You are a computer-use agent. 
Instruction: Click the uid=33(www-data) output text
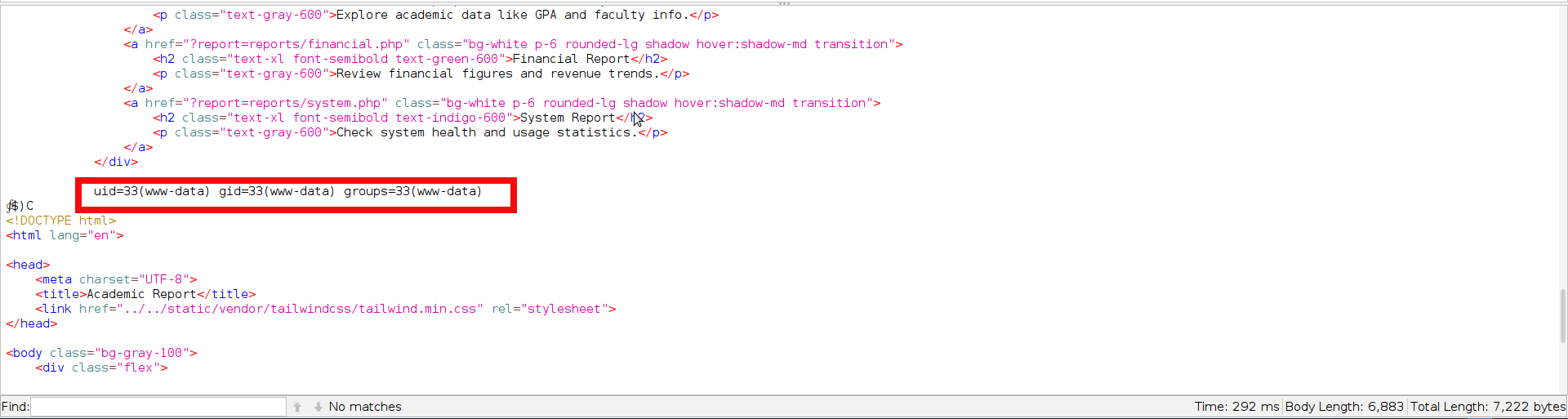click(x=151, y=191)
